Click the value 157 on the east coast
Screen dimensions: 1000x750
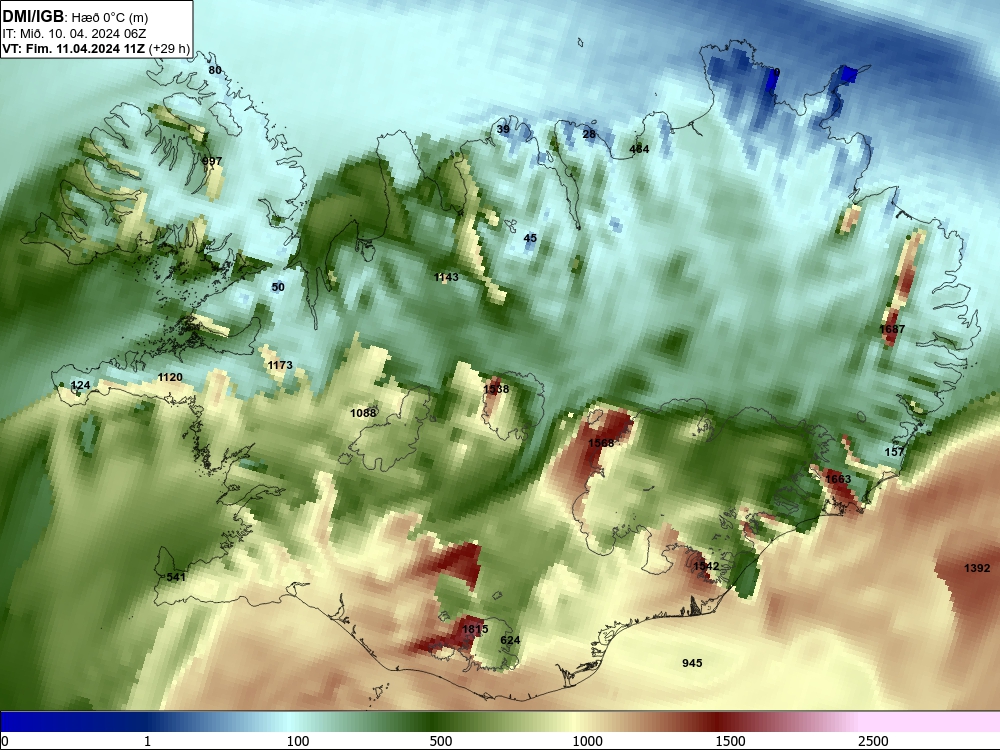[x=894, y=452]
